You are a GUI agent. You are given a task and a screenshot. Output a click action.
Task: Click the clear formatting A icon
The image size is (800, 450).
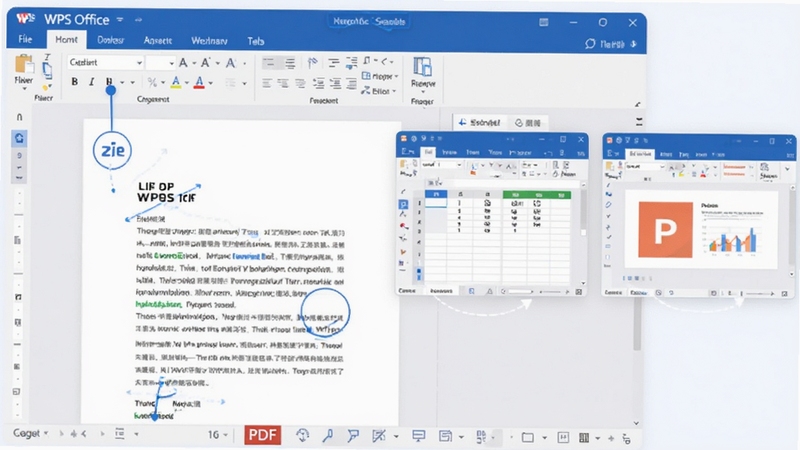coord(231,63)
